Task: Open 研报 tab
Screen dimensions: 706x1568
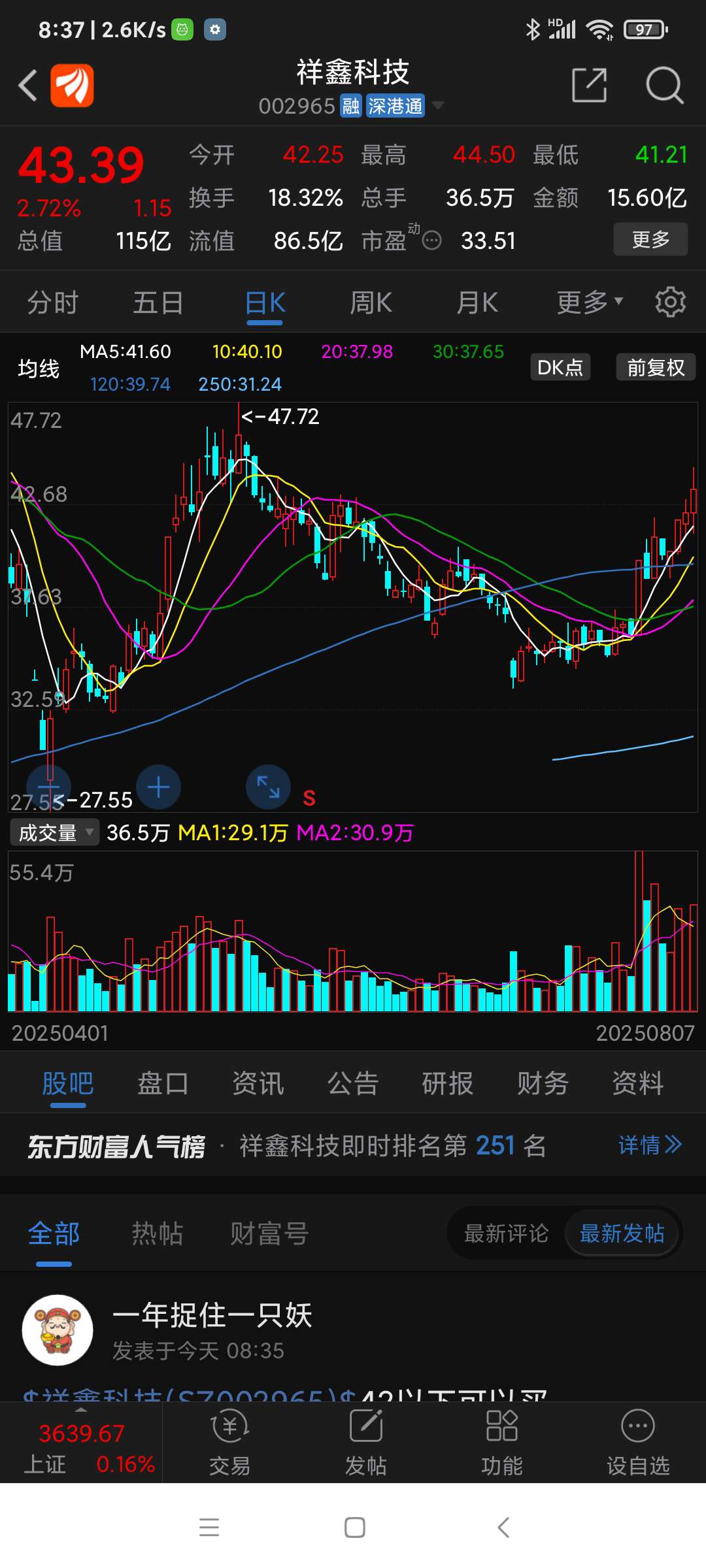Action: (448, 1083)
